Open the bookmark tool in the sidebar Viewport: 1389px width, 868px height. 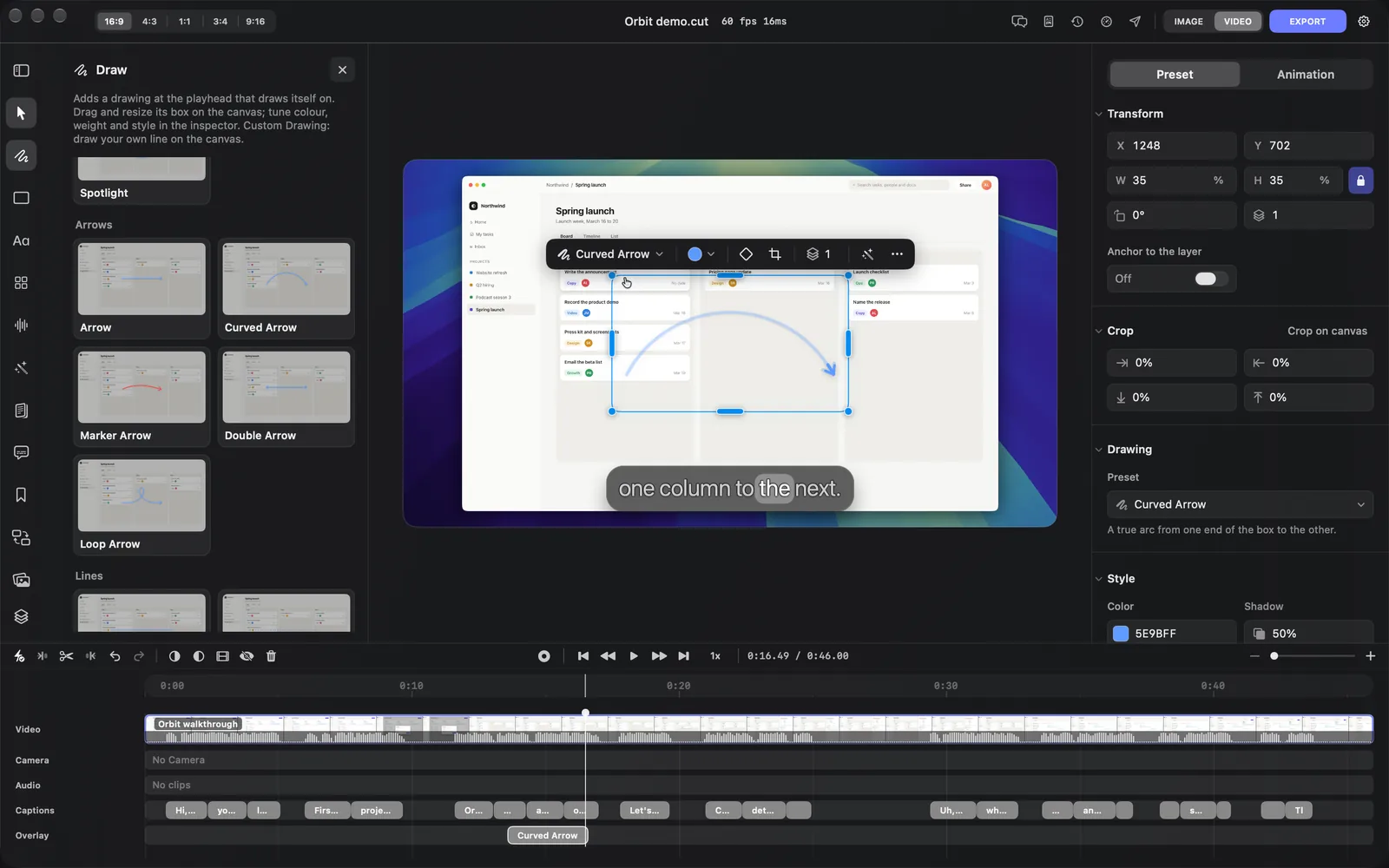pyautogui.click(x=21, y=495)
